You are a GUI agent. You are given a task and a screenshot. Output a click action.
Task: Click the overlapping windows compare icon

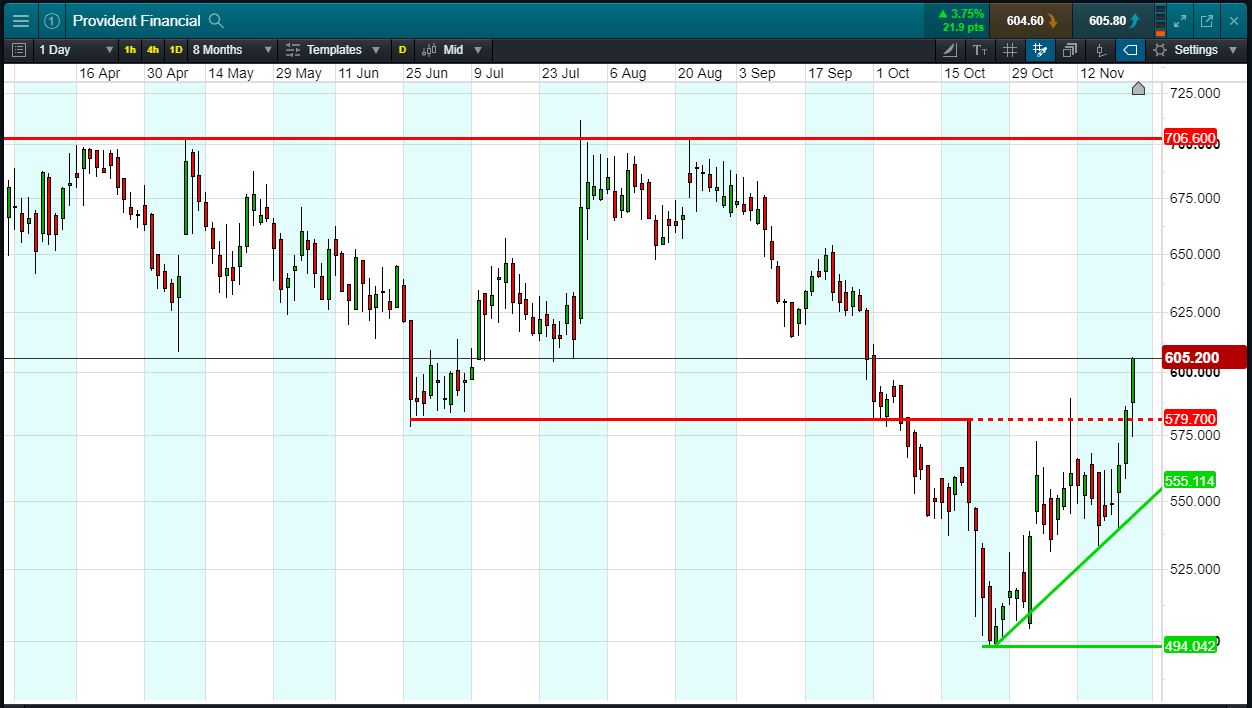click(x=1070, y=49)
